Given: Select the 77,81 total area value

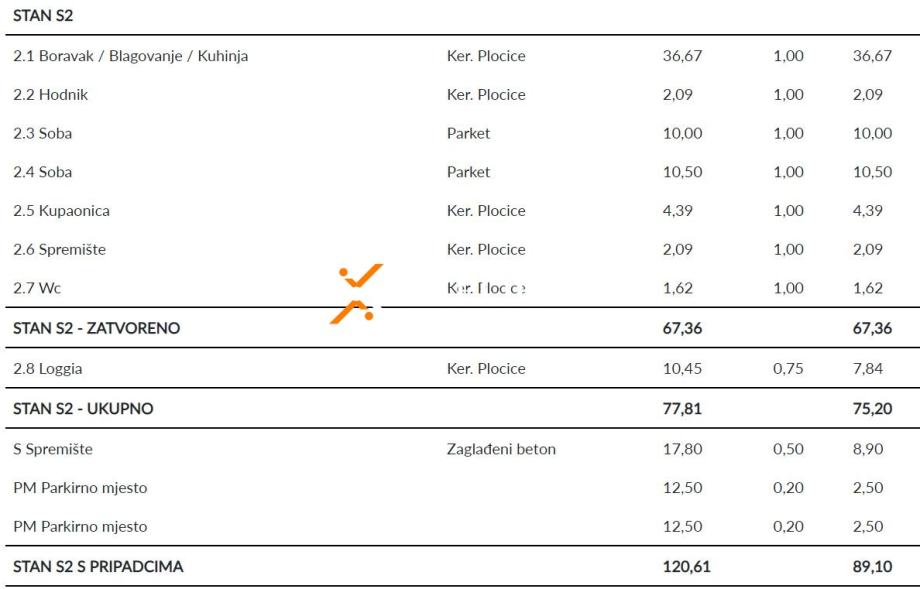Looking at the screenshot, I should point(682,409).
